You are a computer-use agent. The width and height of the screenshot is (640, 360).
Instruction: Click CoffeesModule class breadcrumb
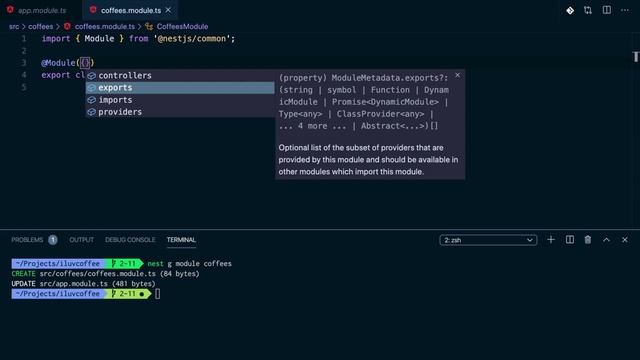(182, 27)
